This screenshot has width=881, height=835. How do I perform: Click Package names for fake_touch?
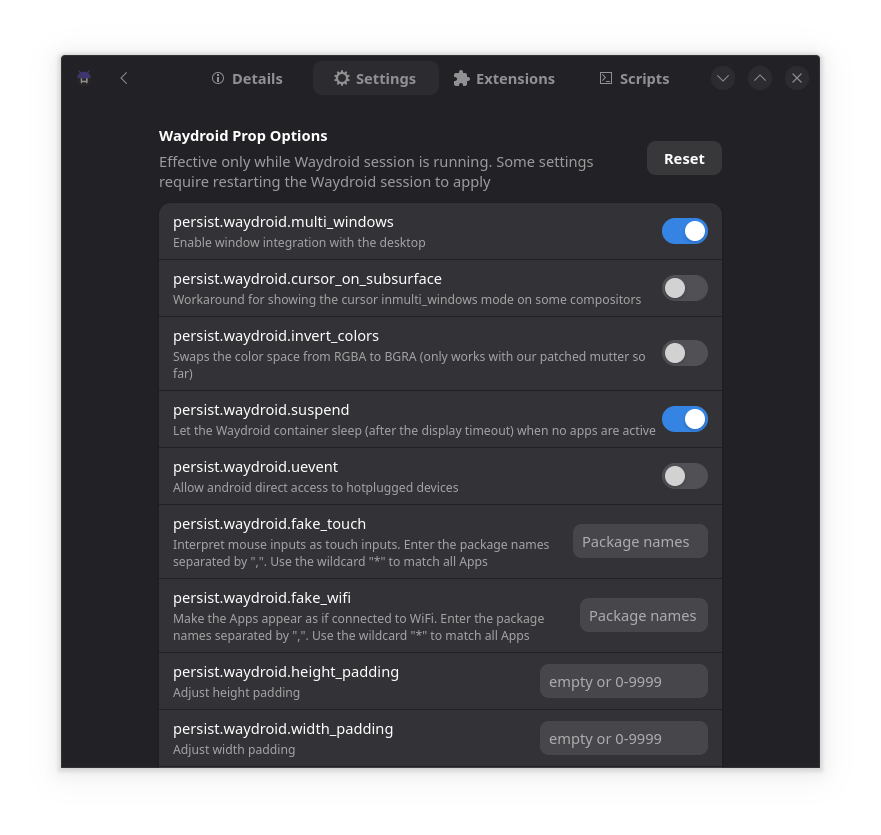(639, 541)
